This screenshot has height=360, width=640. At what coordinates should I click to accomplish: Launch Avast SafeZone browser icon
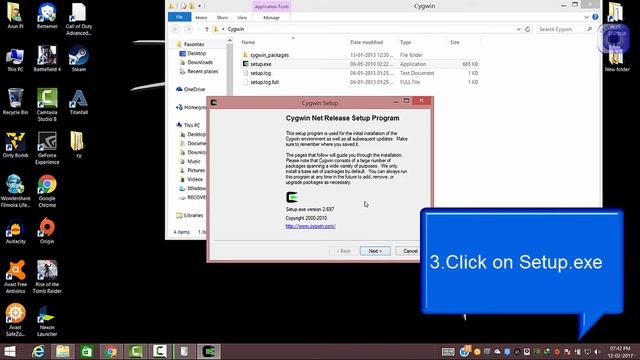[15, 320]
